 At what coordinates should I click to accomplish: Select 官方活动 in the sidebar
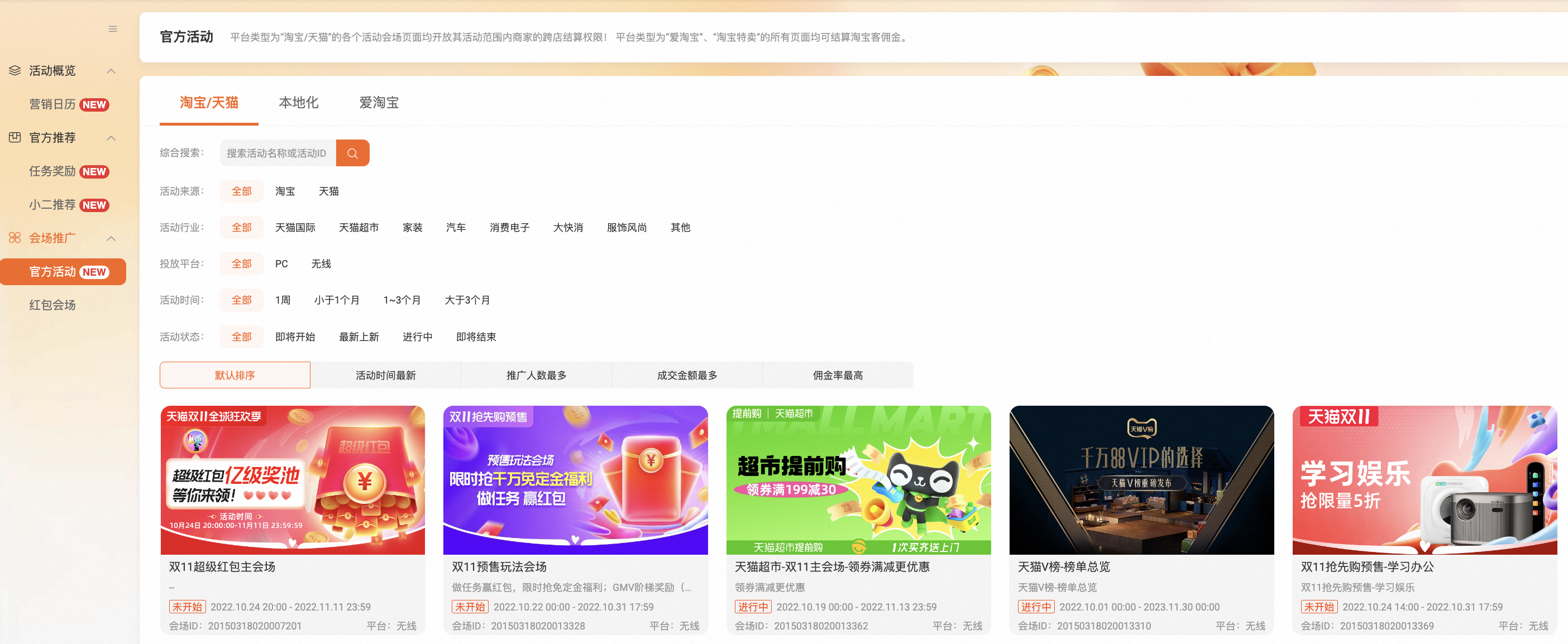[x=63, y=272]
